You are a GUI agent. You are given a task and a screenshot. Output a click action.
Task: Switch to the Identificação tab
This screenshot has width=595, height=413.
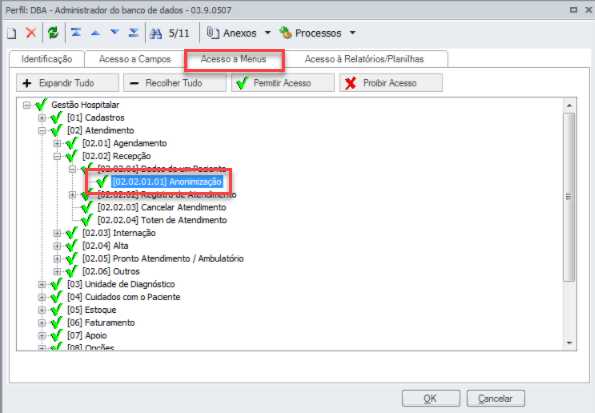point(47,59)
